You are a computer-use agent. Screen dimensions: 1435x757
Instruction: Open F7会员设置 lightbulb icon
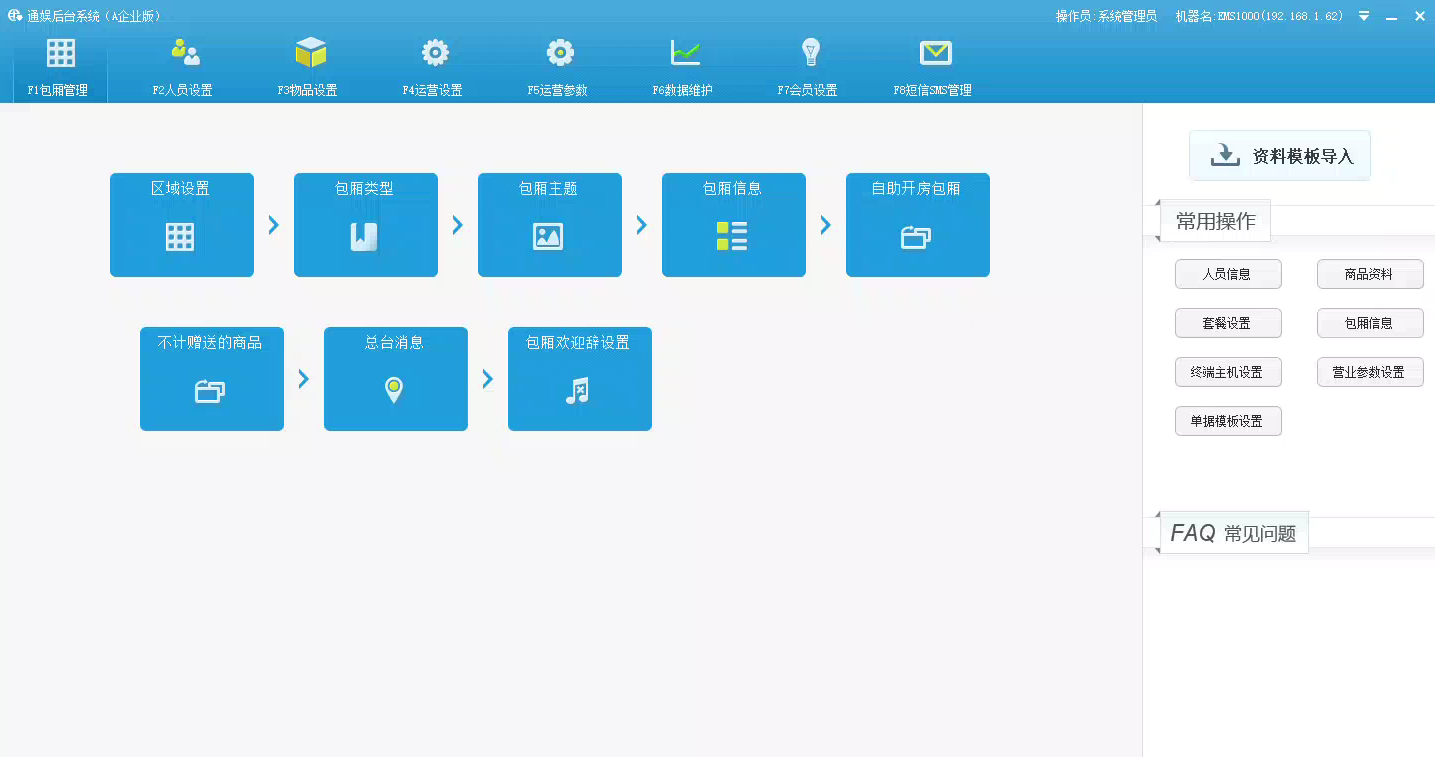click(x=811, y=52)
